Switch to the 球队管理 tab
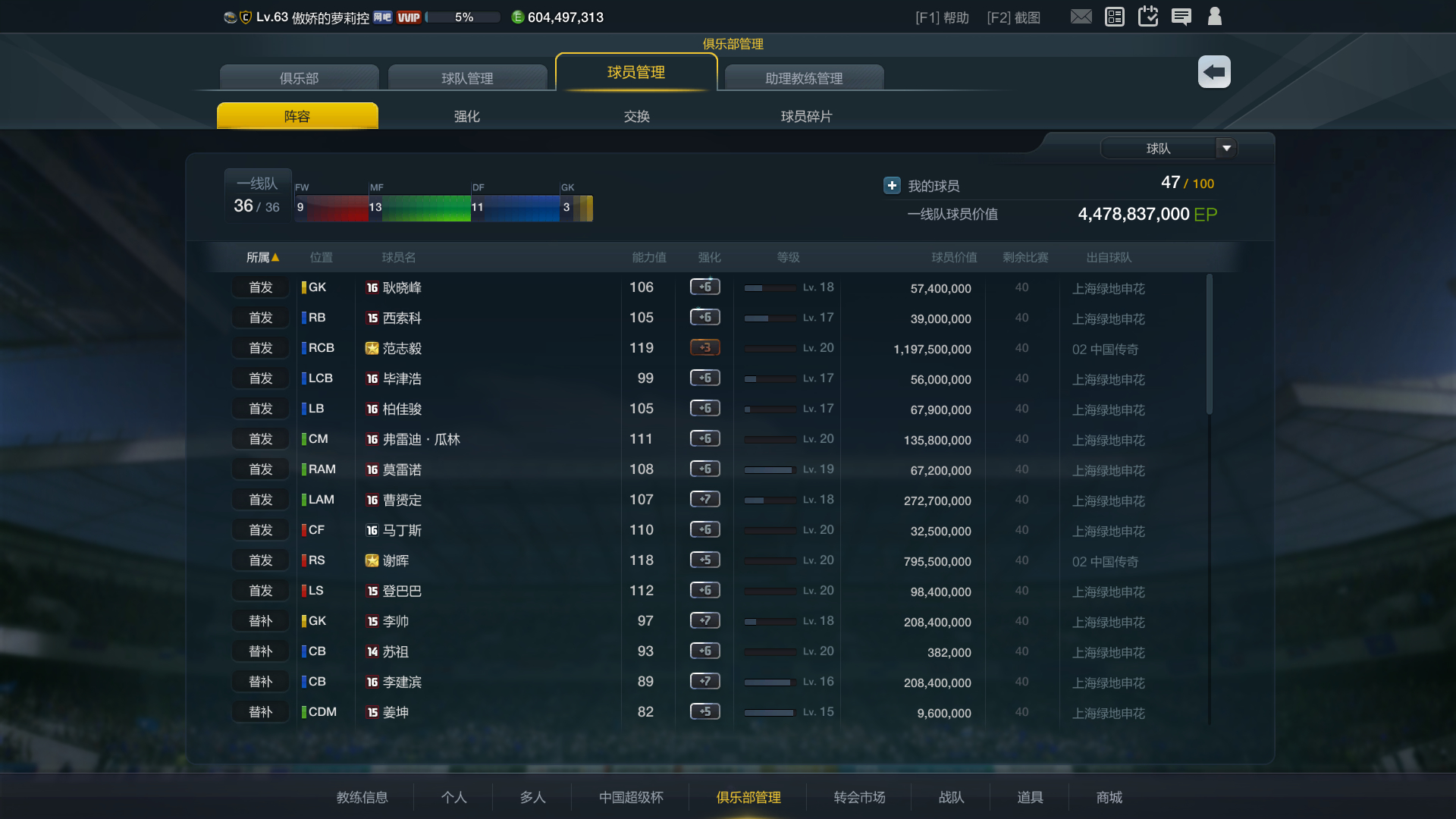Screen dimensions: 1456x819 point(467,78)
